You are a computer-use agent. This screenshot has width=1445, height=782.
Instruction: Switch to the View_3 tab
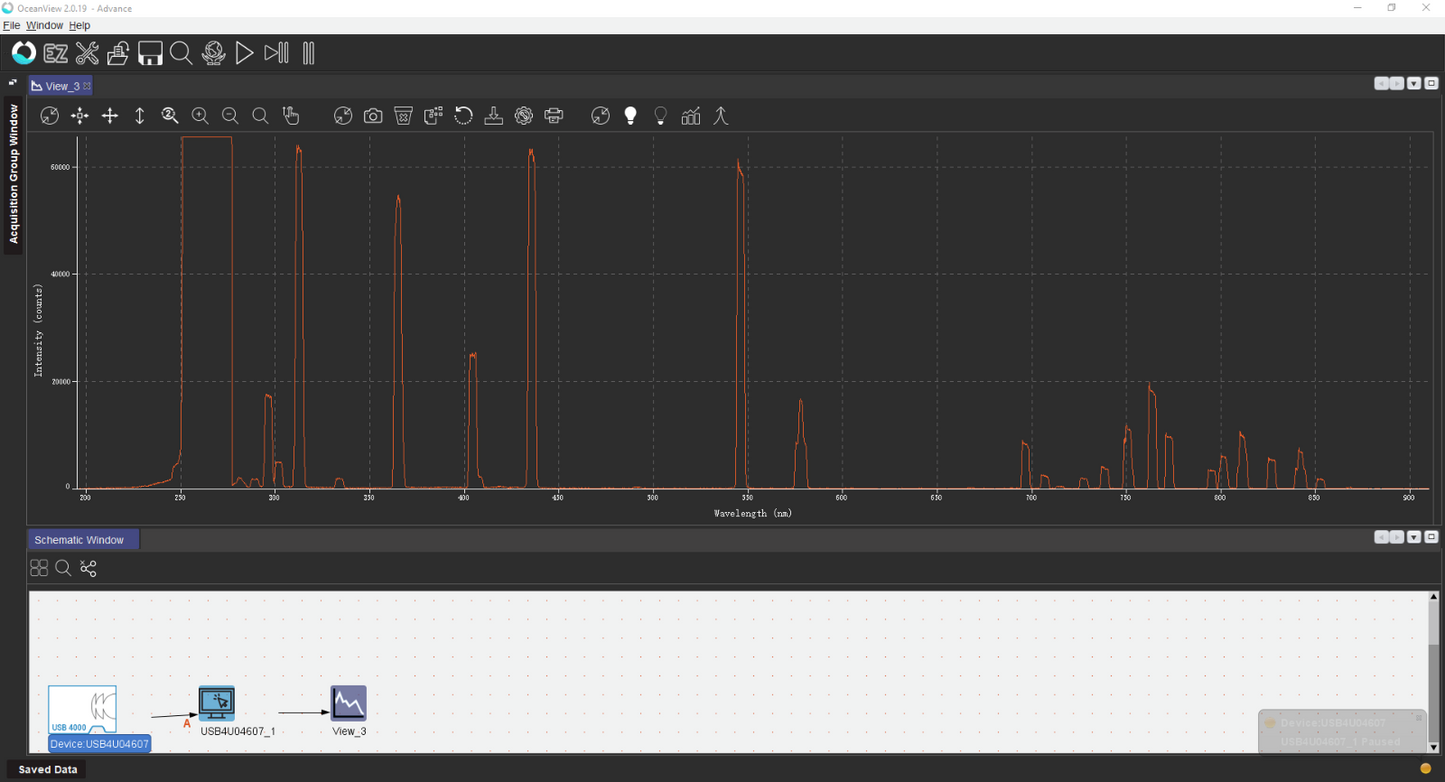(x=62, y=86)
